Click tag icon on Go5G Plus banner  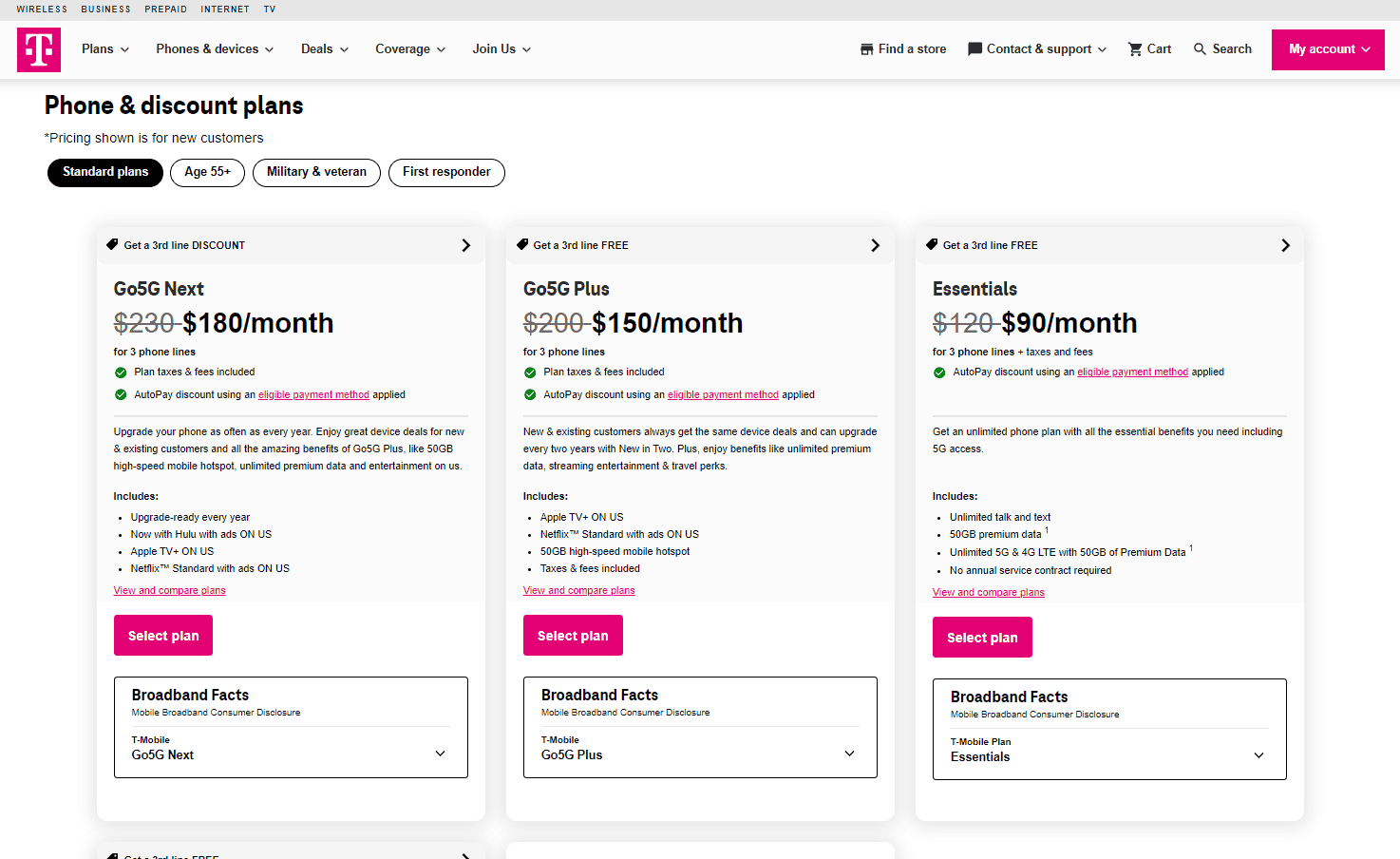tap(522, 244)
